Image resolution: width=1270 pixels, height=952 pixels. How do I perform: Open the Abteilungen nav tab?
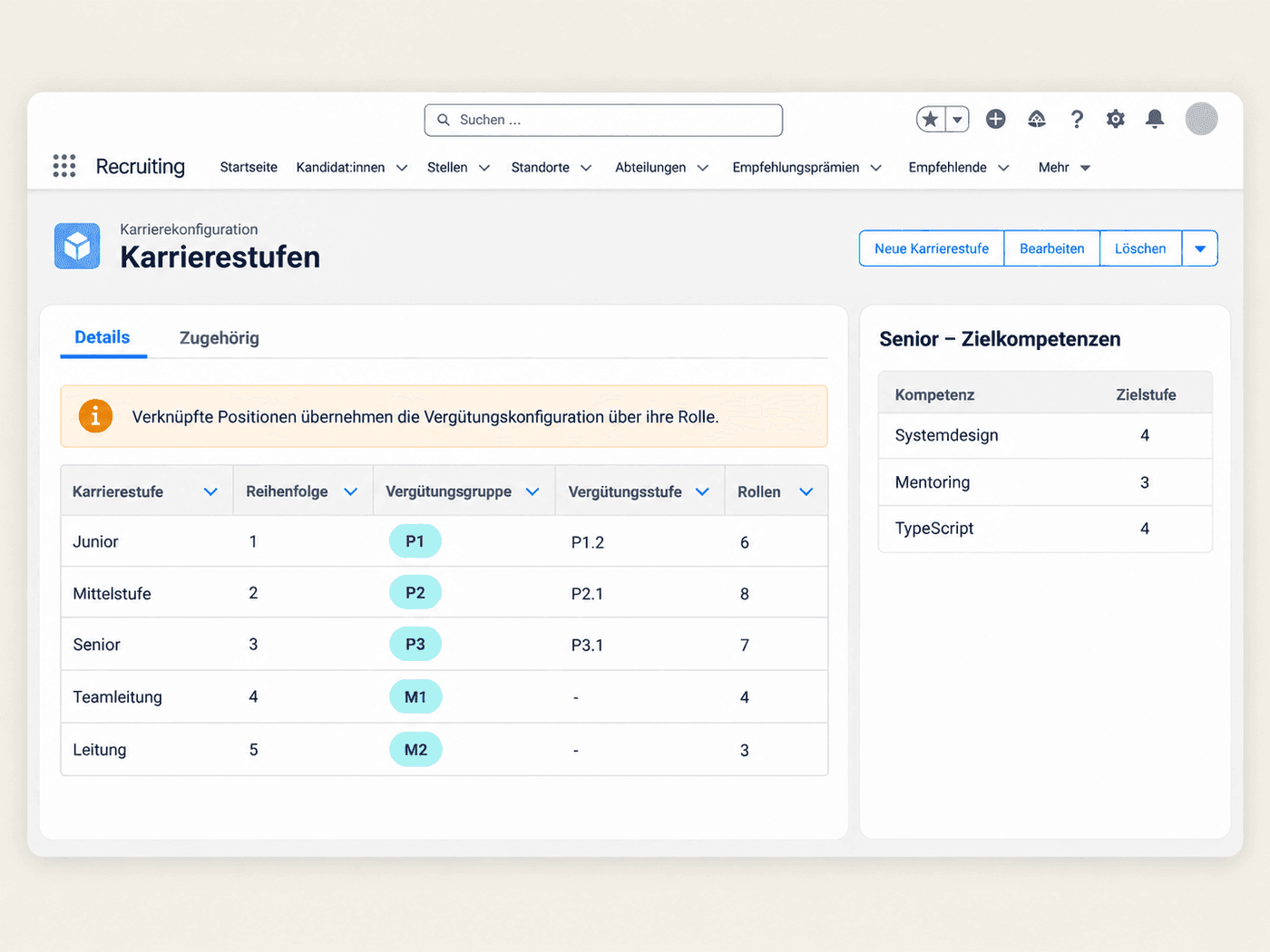click(650, 167)
